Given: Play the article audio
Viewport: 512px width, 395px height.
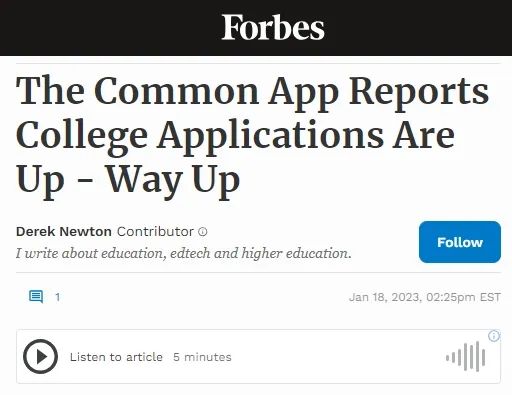Looking at the screenshot, I should (x=40, y=356).
